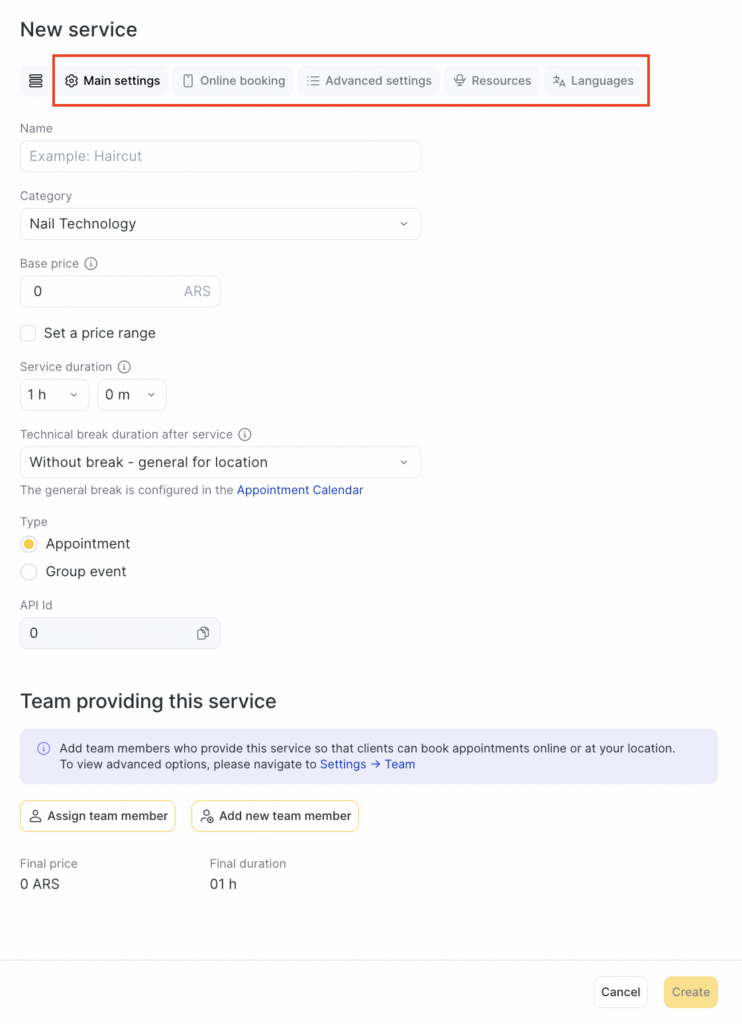The width and height of the screenshot is (742, 1024).
Task: Click the Technical break duration info icon
Action: (245, 435)
